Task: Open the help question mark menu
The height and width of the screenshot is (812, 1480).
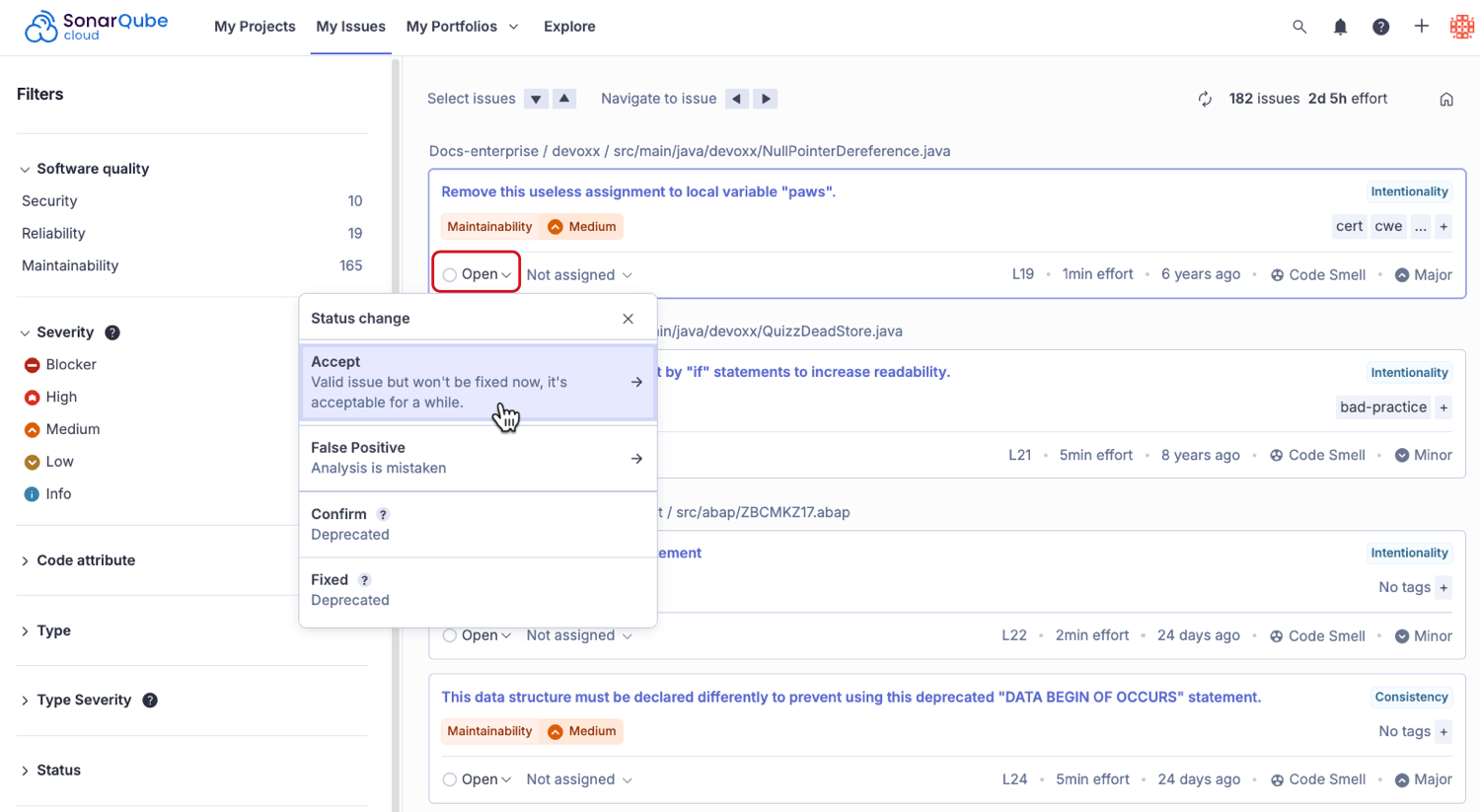Action: 1380,27
